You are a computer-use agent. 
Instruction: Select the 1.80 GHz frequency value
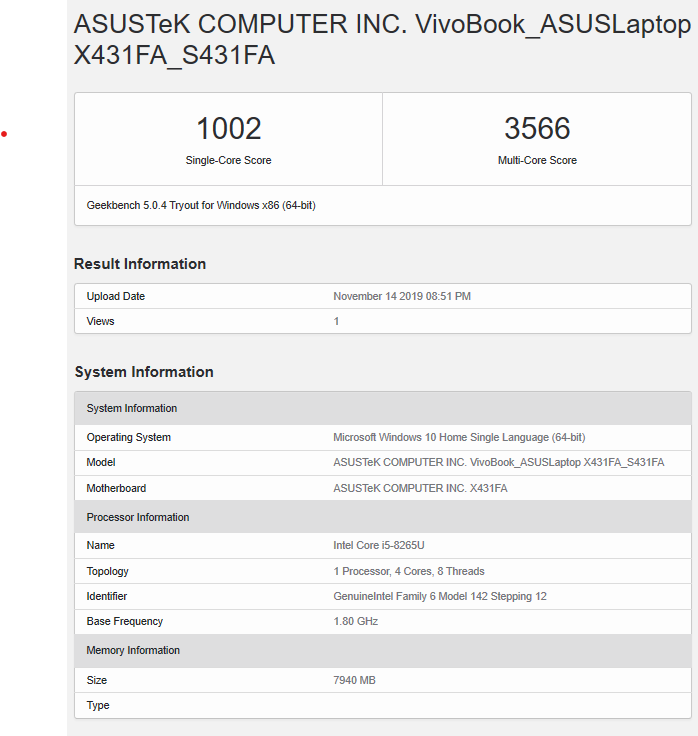(x=355, y=621)
